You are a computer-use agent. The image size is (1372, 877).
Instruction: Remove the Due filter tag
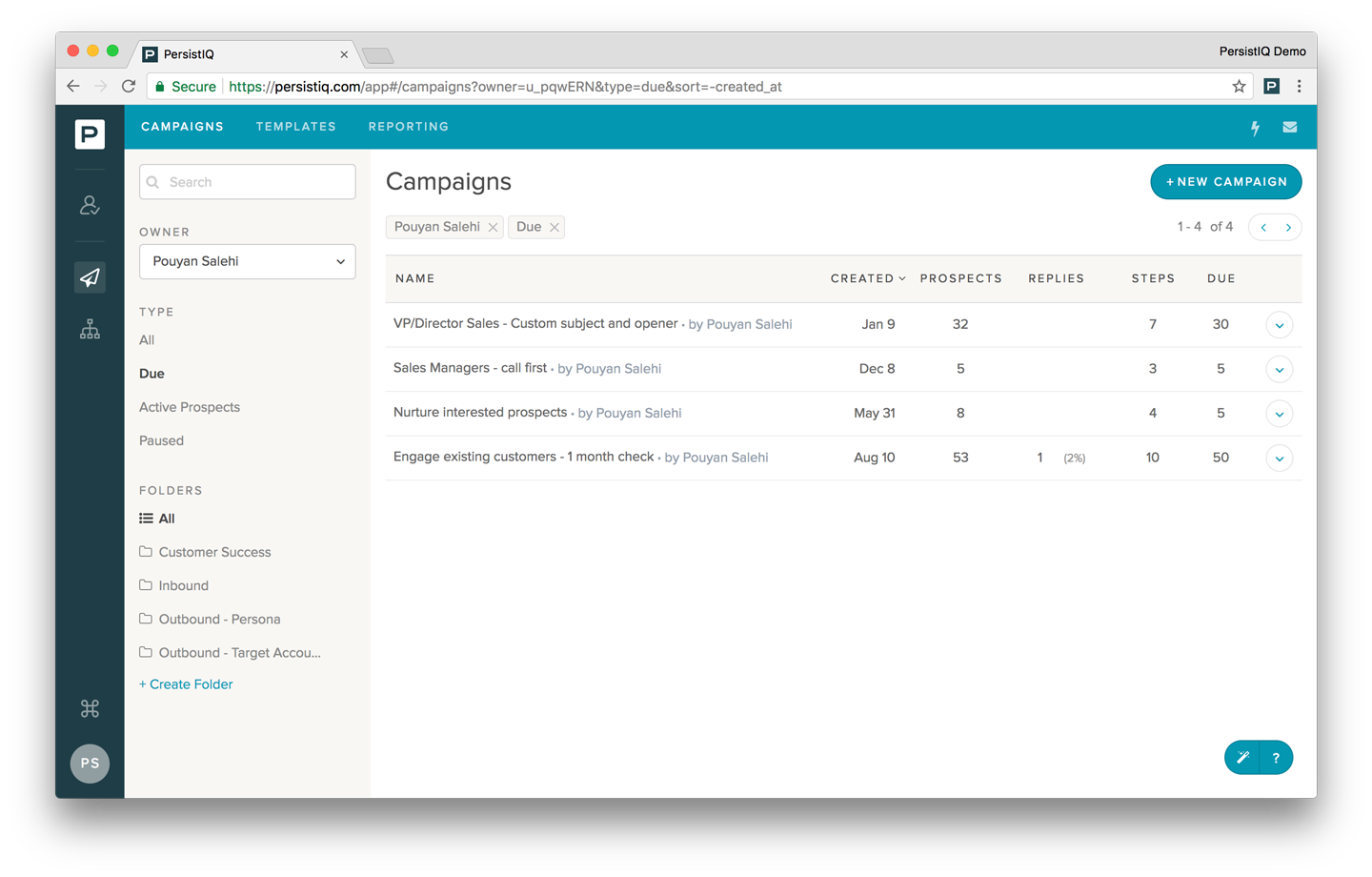(554, 227)
